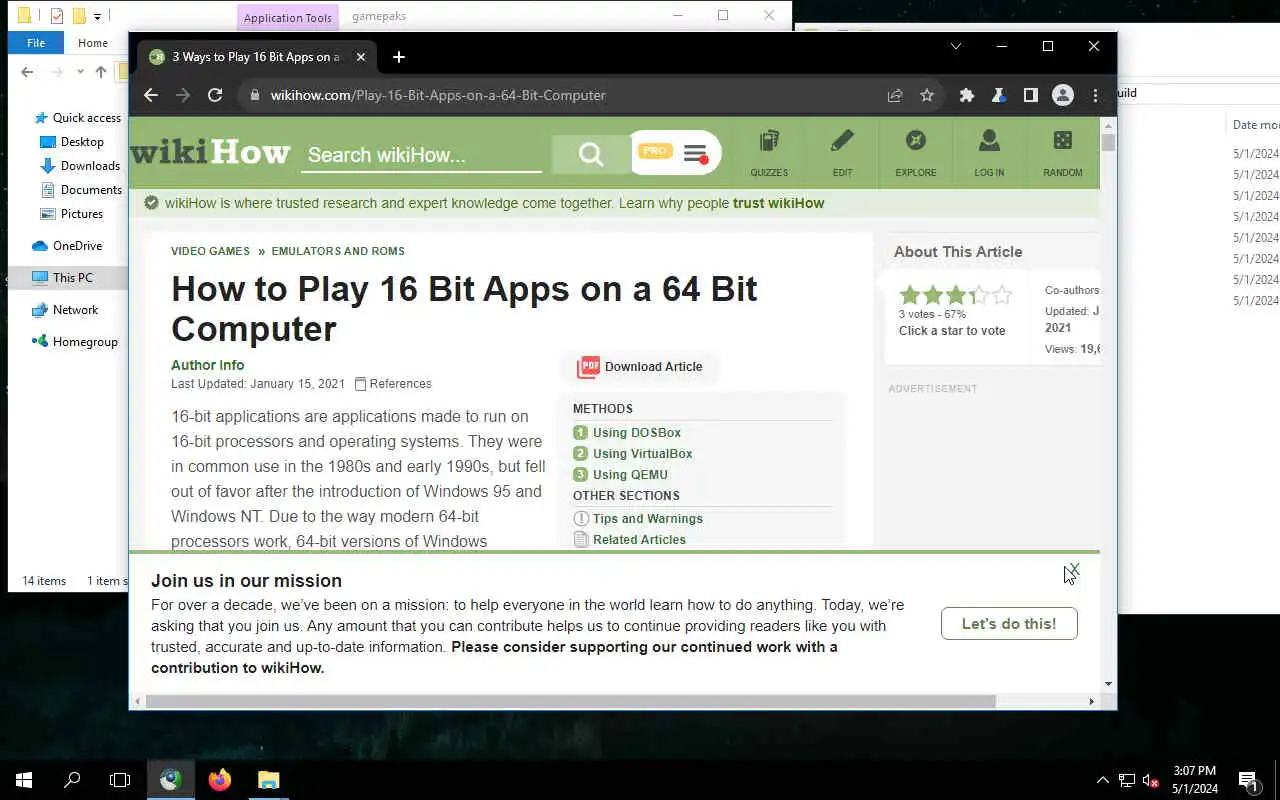Click the Chrome tab search chevron
The width and height of the screenshot is (1280, 800).
click(x=955, y=46)
